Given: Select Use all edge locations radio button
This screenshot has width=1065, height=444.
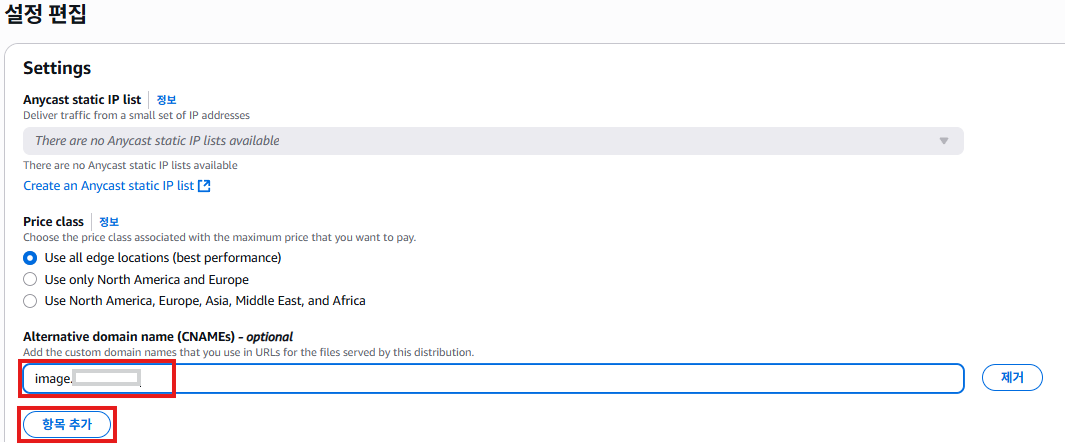Looking at the screenshot, I should pyautogui.click(x=30, y=258).
